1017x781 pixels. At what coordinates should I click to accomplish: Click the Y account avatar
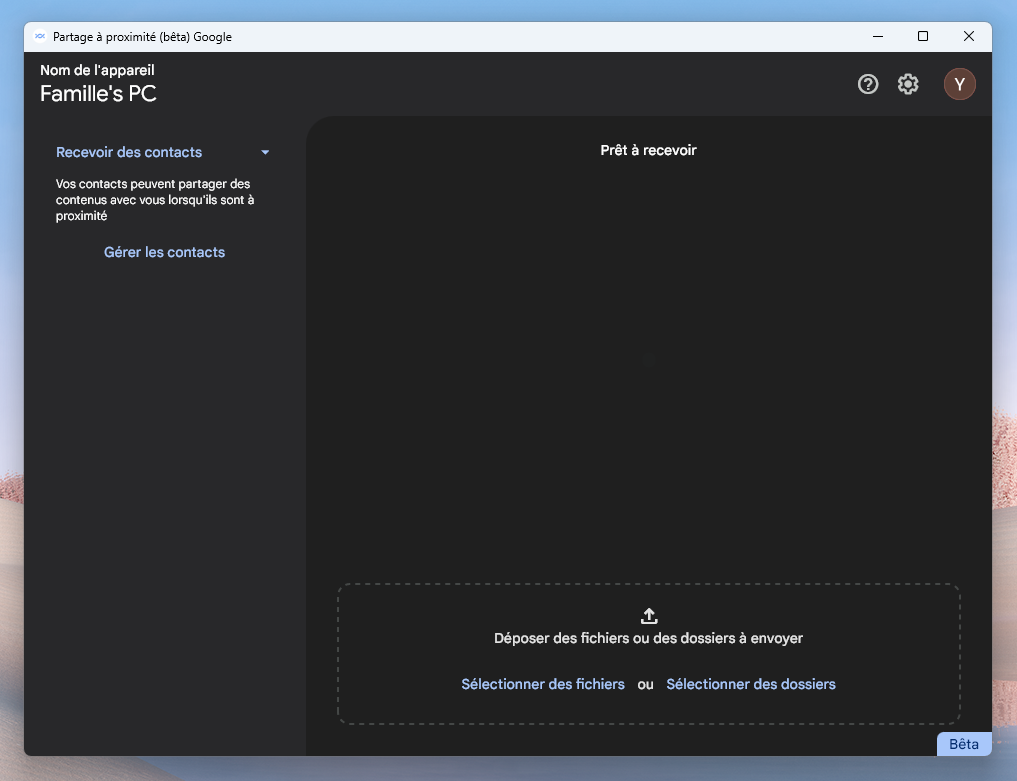click(x=959, y=85)
